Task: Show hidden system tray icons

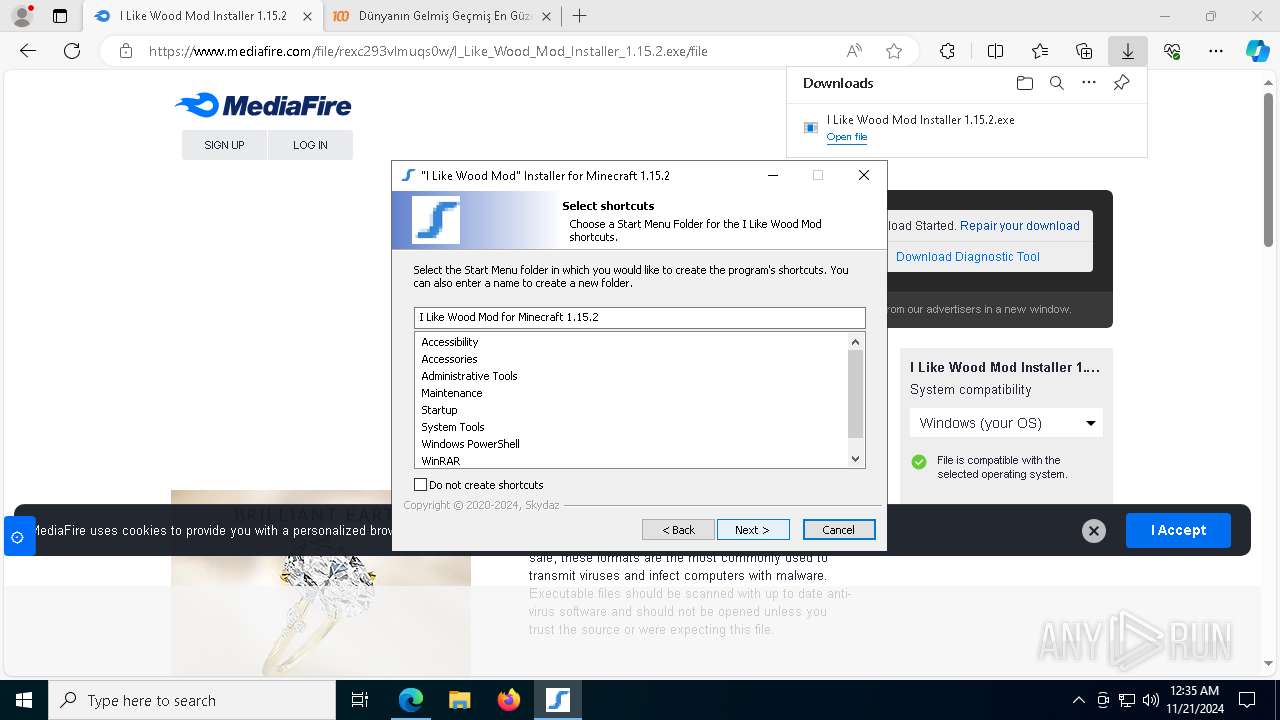Action: [x=1078, y=700]
